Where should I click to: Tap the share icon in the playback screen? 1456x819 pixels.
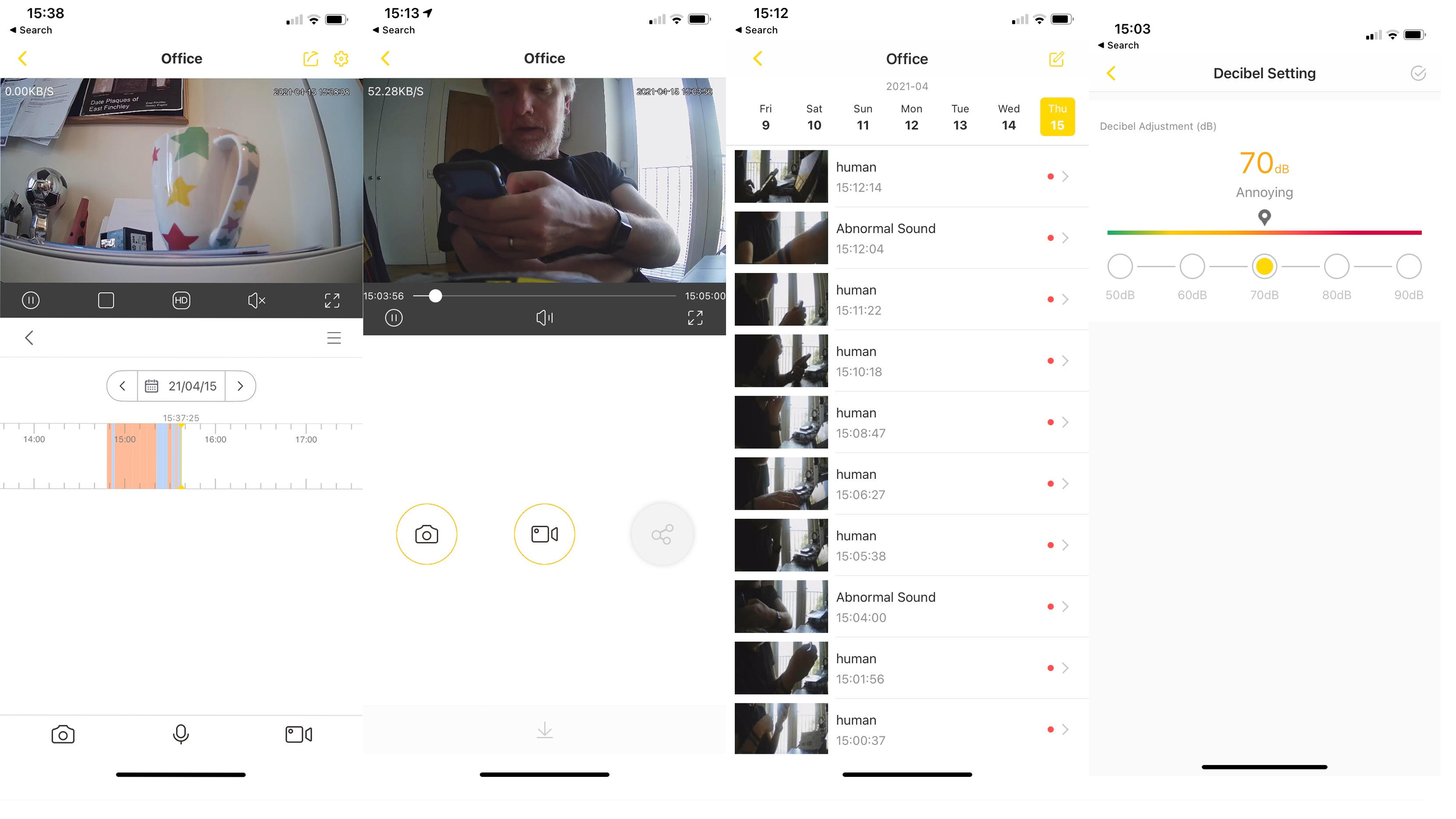(663, 533)
